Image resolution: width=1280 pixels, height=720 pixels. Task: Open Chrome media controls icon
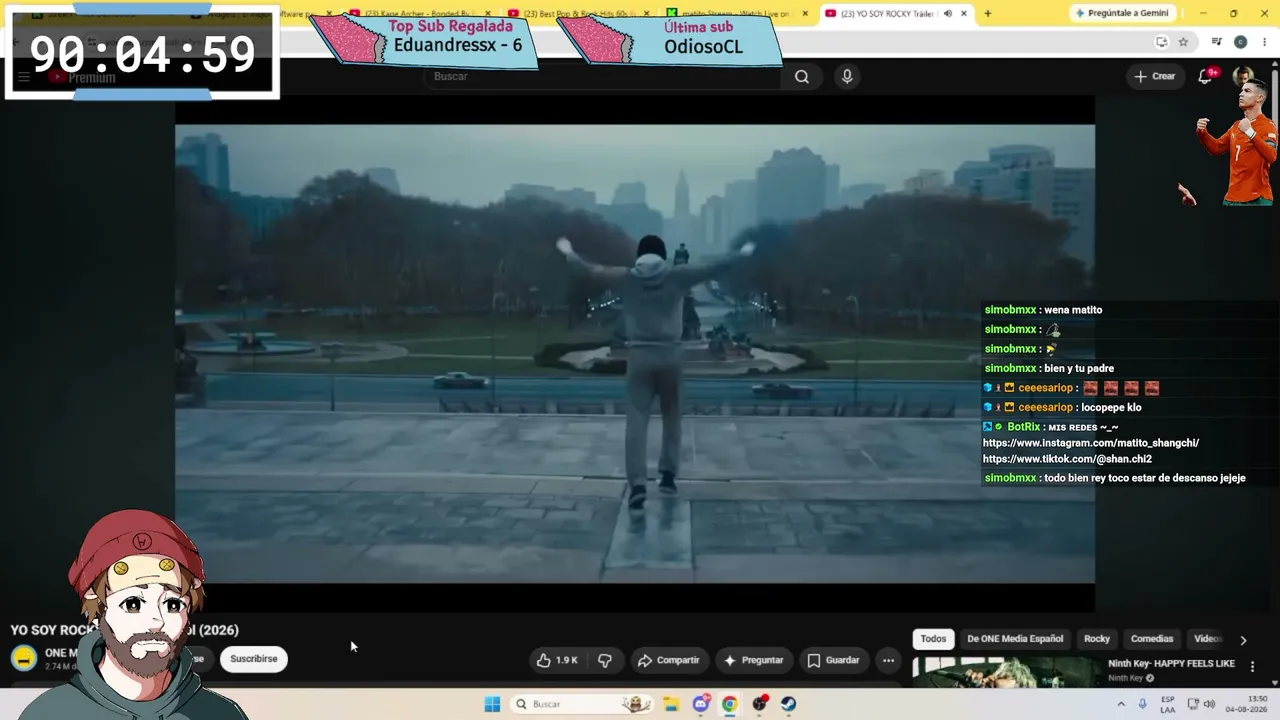[1216, 42]
